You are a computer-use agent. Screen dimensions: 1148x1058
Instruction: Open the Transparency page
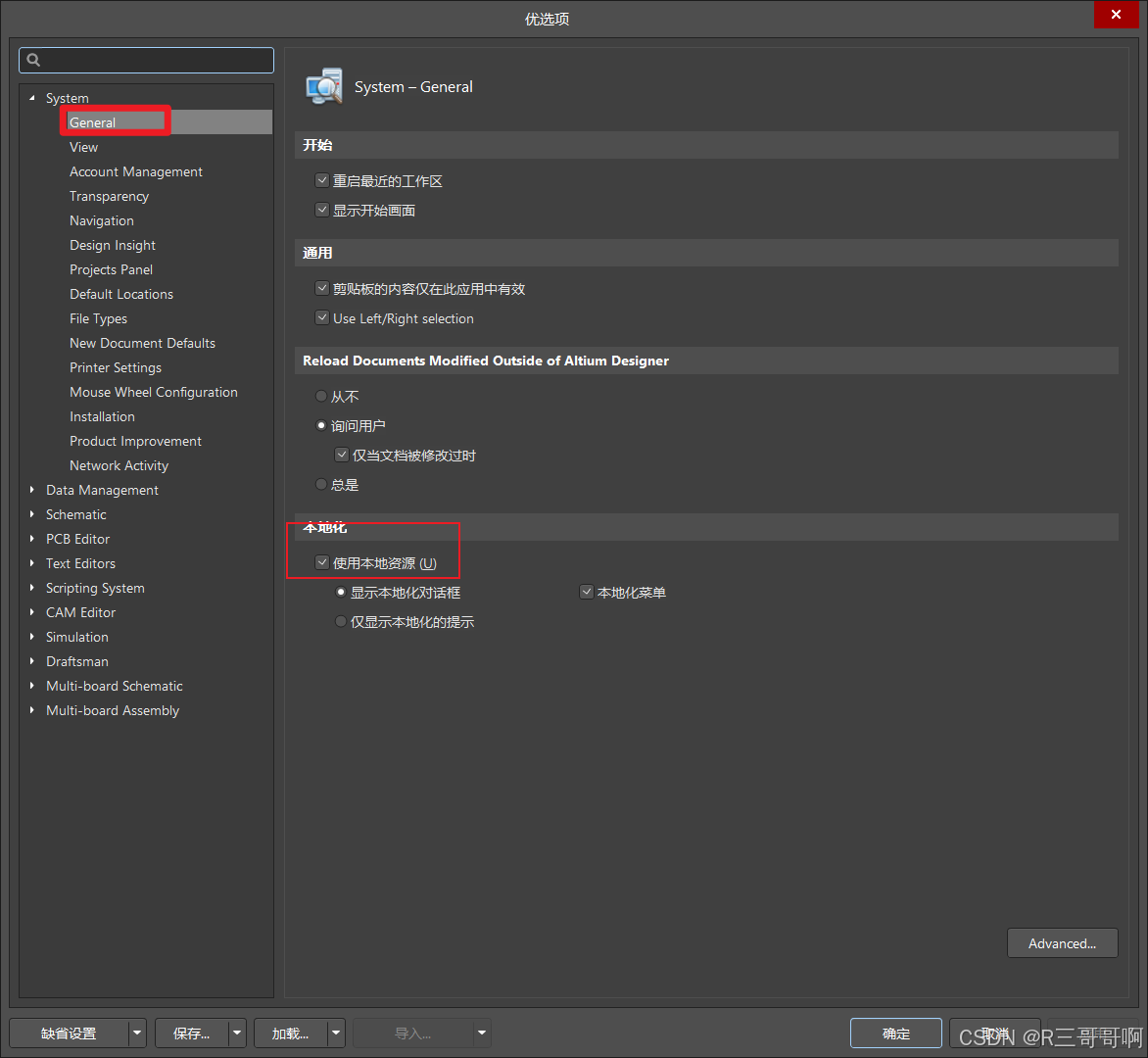(x=109, y=196)
